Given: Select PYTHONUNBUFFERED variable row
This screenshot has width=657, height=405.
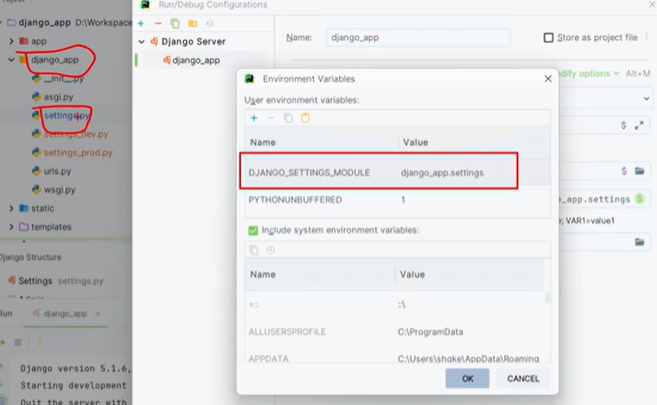Looking at the screenshot, I should click(x=397, y=200).
